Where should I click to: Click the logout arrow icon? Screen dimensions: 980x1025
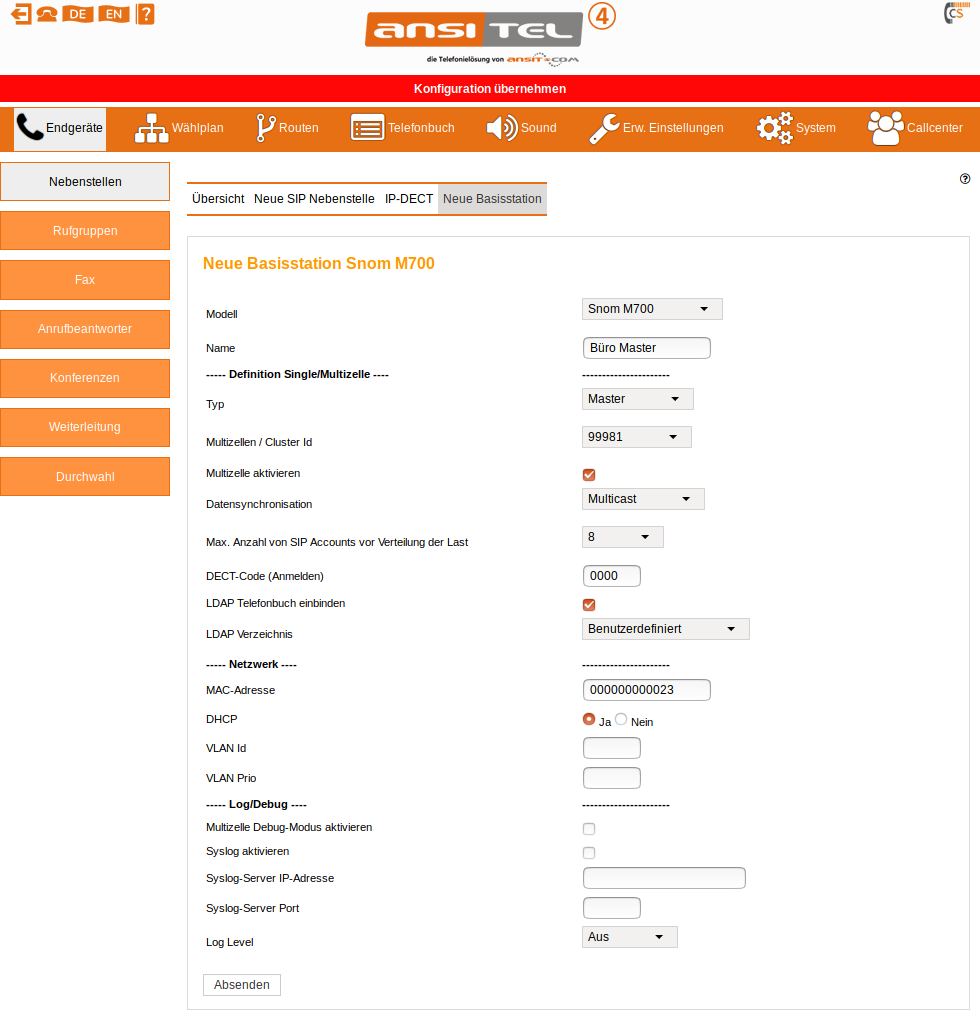(21, 14)
